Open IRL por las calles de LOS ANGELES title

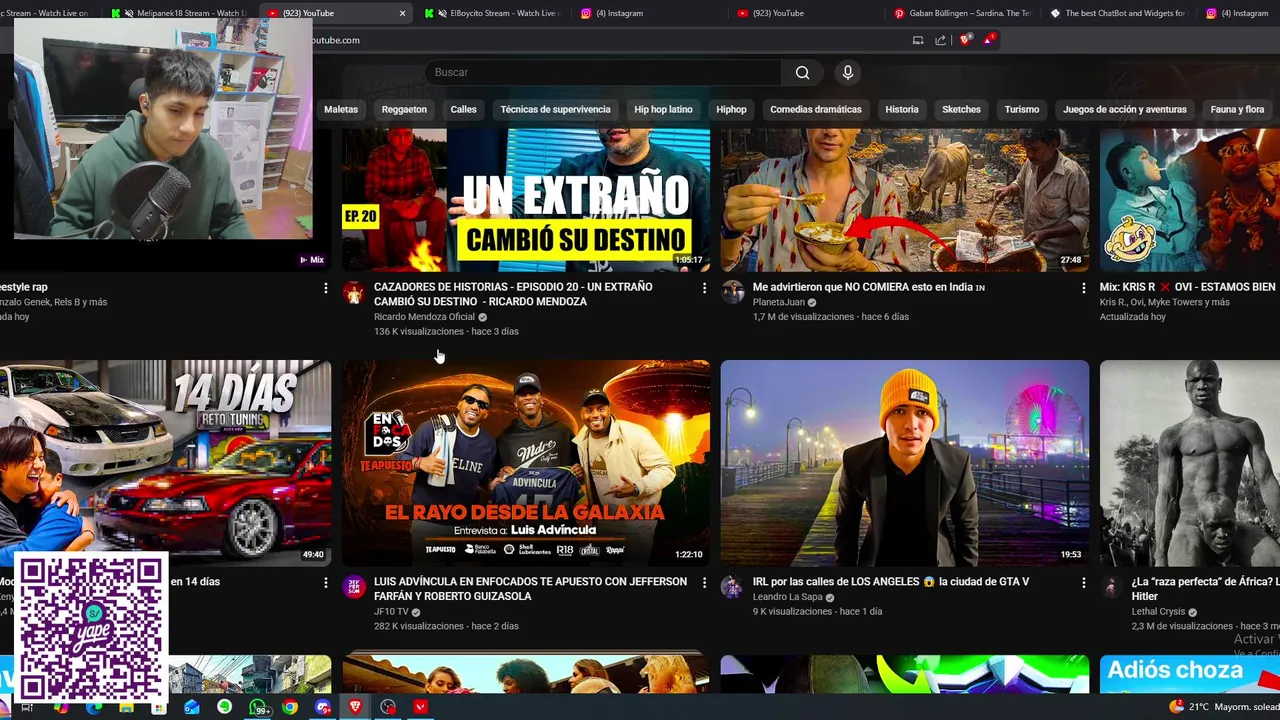(x=891, y=582)
